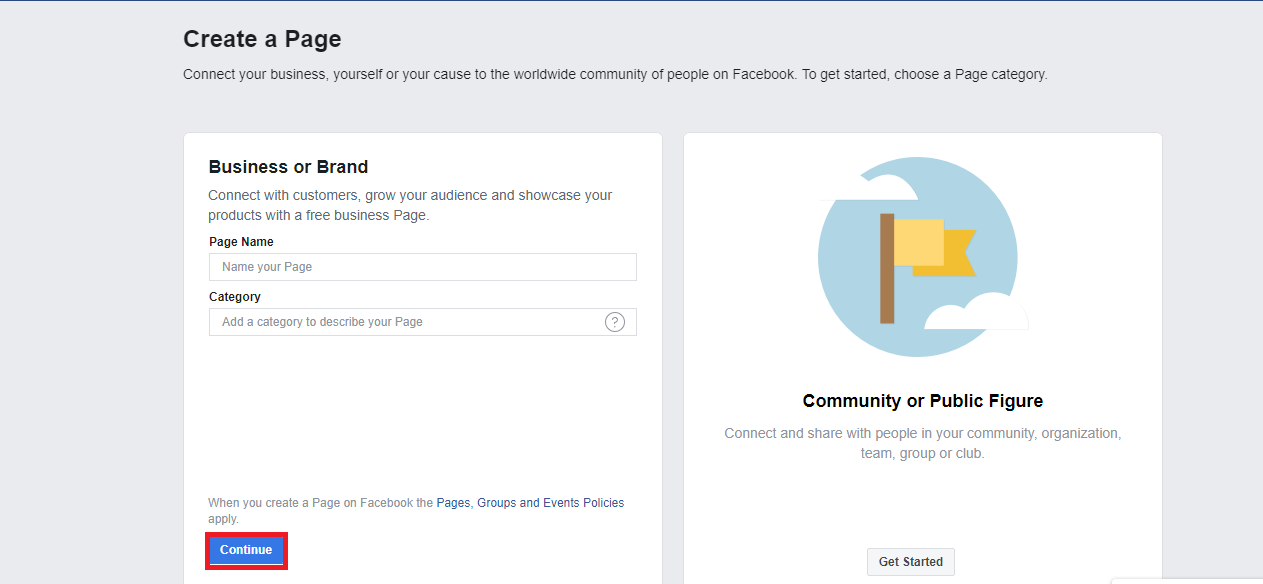
Task: Click the Get Started button
Action: (x=911, y=562)
